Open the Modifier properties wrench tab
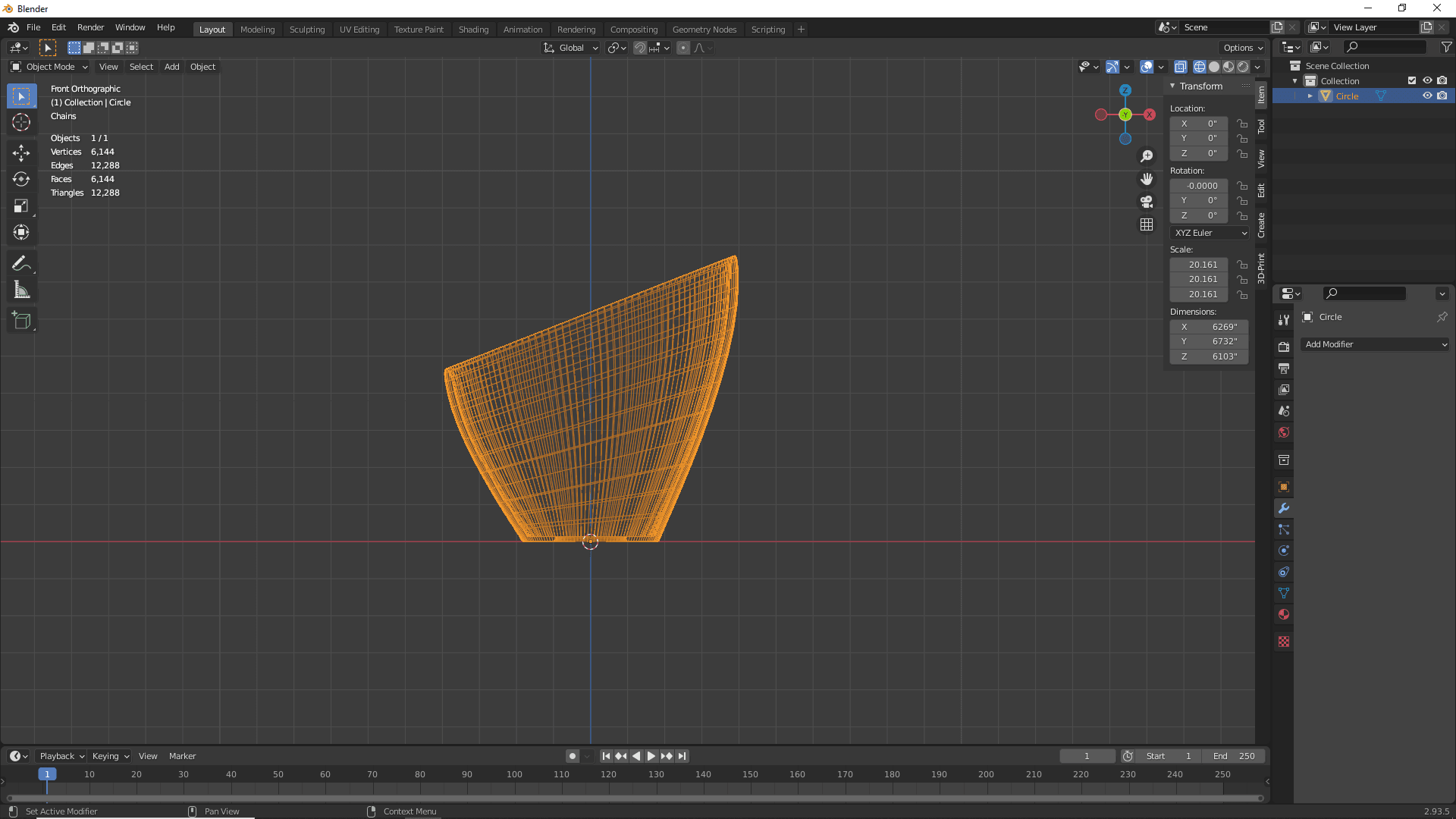 tap(1284, 508)
